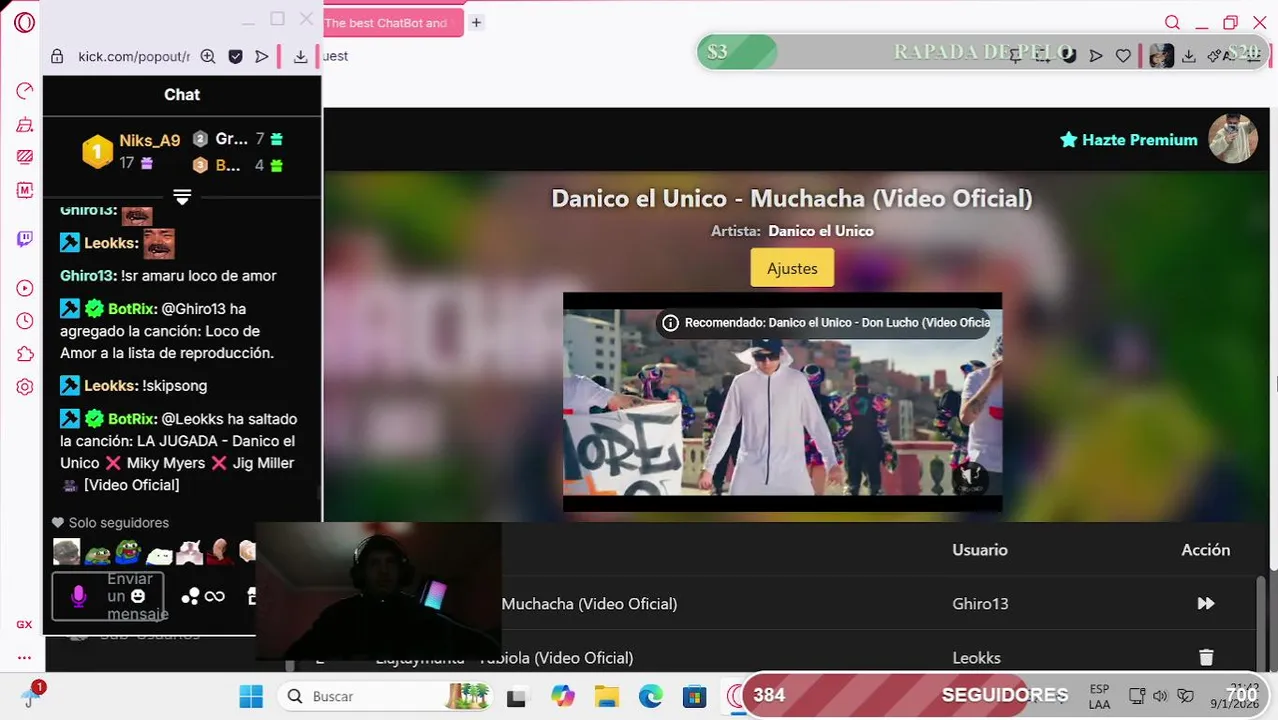Open Copilot from the taskbar
1278x720 pixels.
[x=562, y=696]
